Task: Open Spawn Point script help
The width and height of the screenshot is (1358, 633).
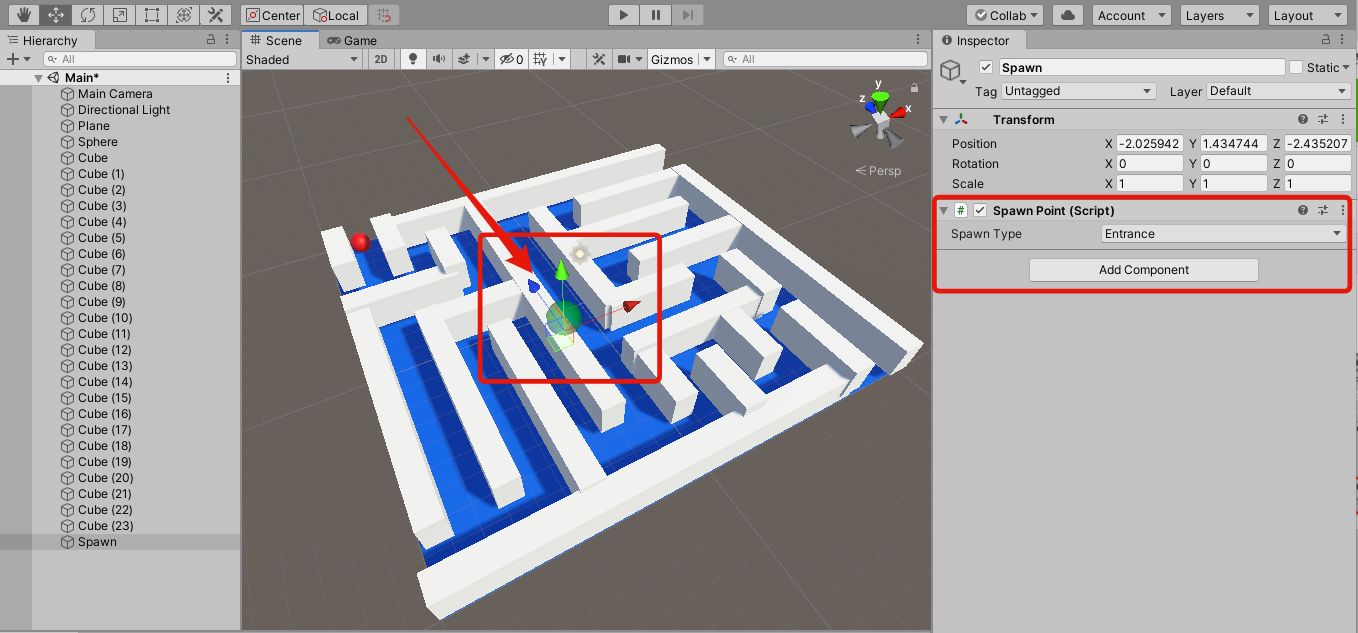Action: [x=1303, y=210]
